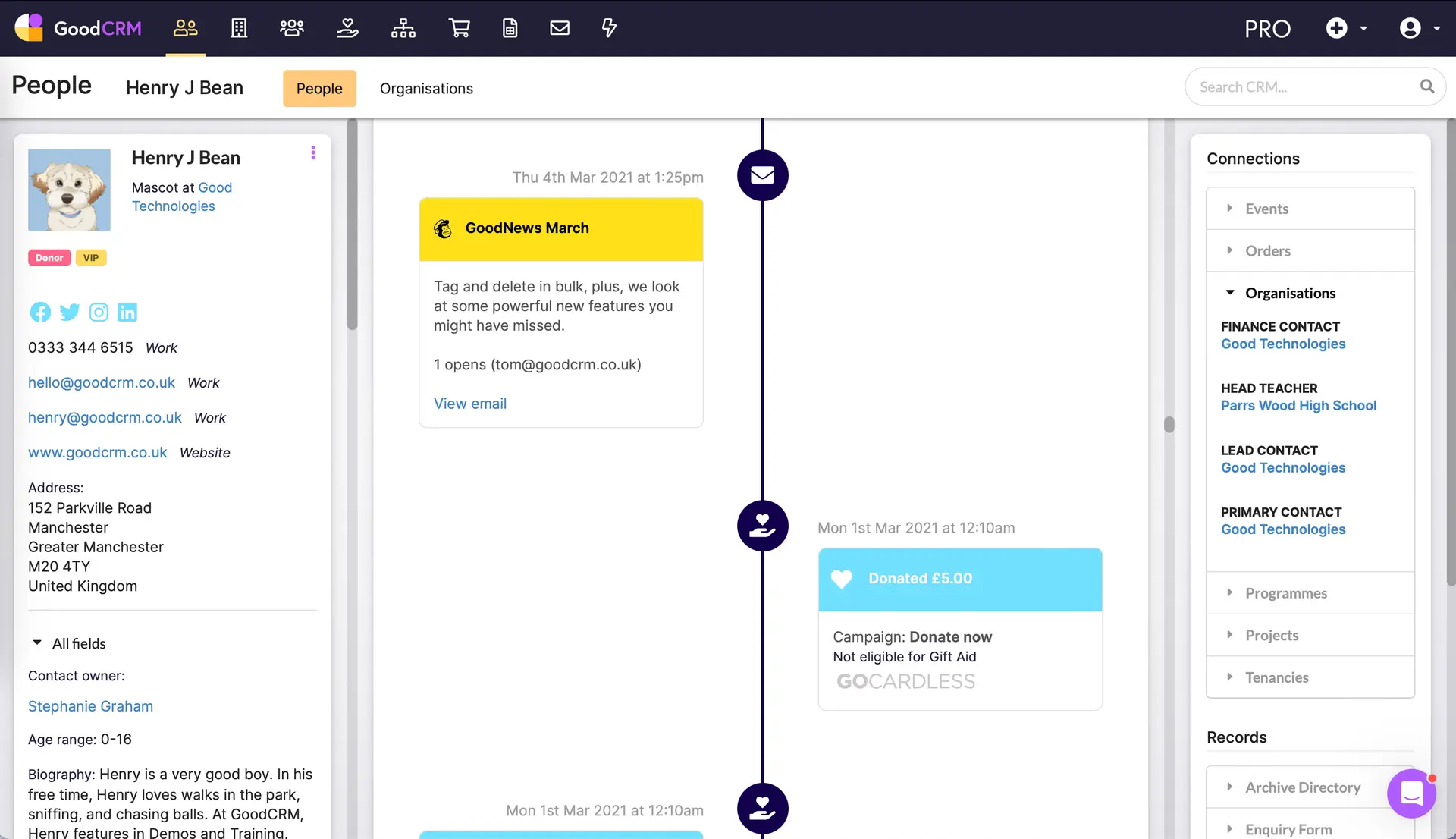Click the plus icon to add a new record

[x=1337, y=27]
